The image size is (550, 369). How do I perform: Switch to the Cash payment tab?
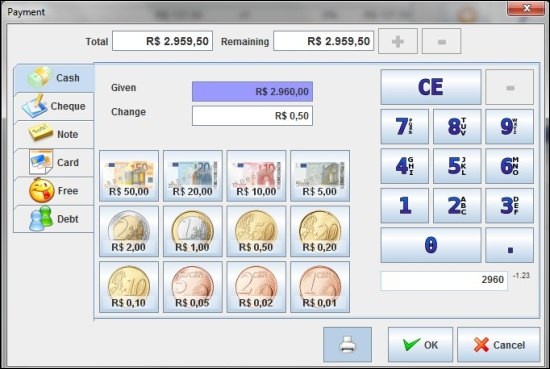point(54,78)
